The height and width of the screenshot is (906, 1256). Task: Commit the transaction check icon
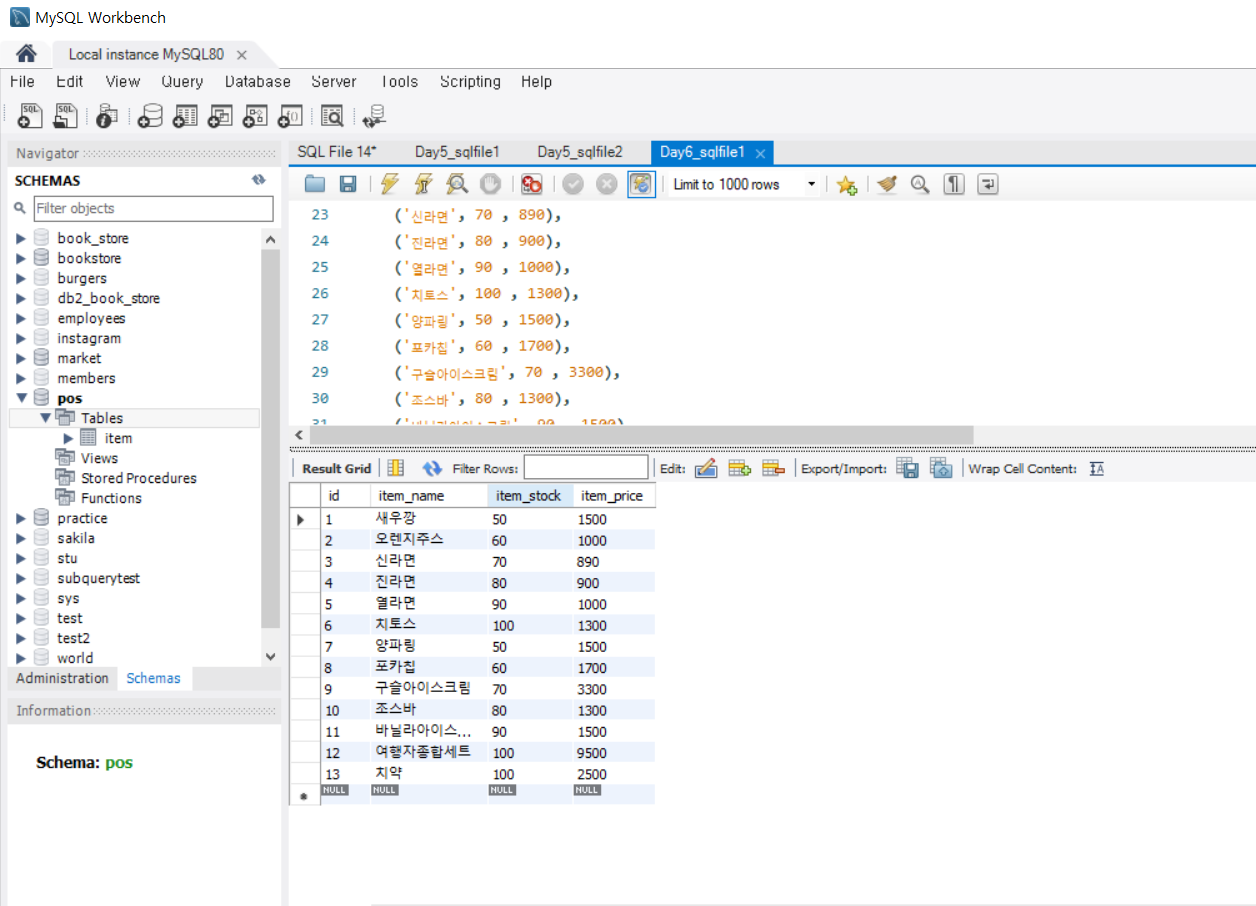[573, 184]
